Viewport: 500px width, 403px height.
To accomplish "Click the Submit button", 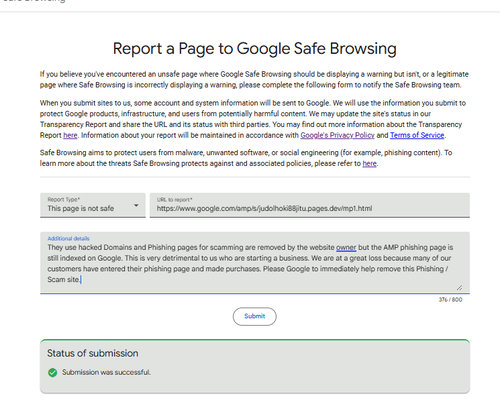I will point(255,316).
